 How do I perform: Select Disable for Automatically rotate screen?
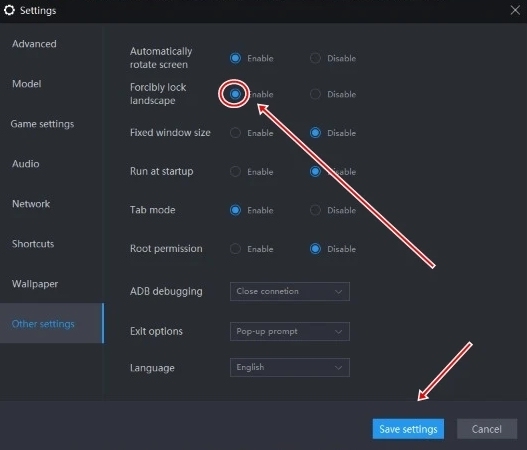pyautogui.click(x=315, y=58)
